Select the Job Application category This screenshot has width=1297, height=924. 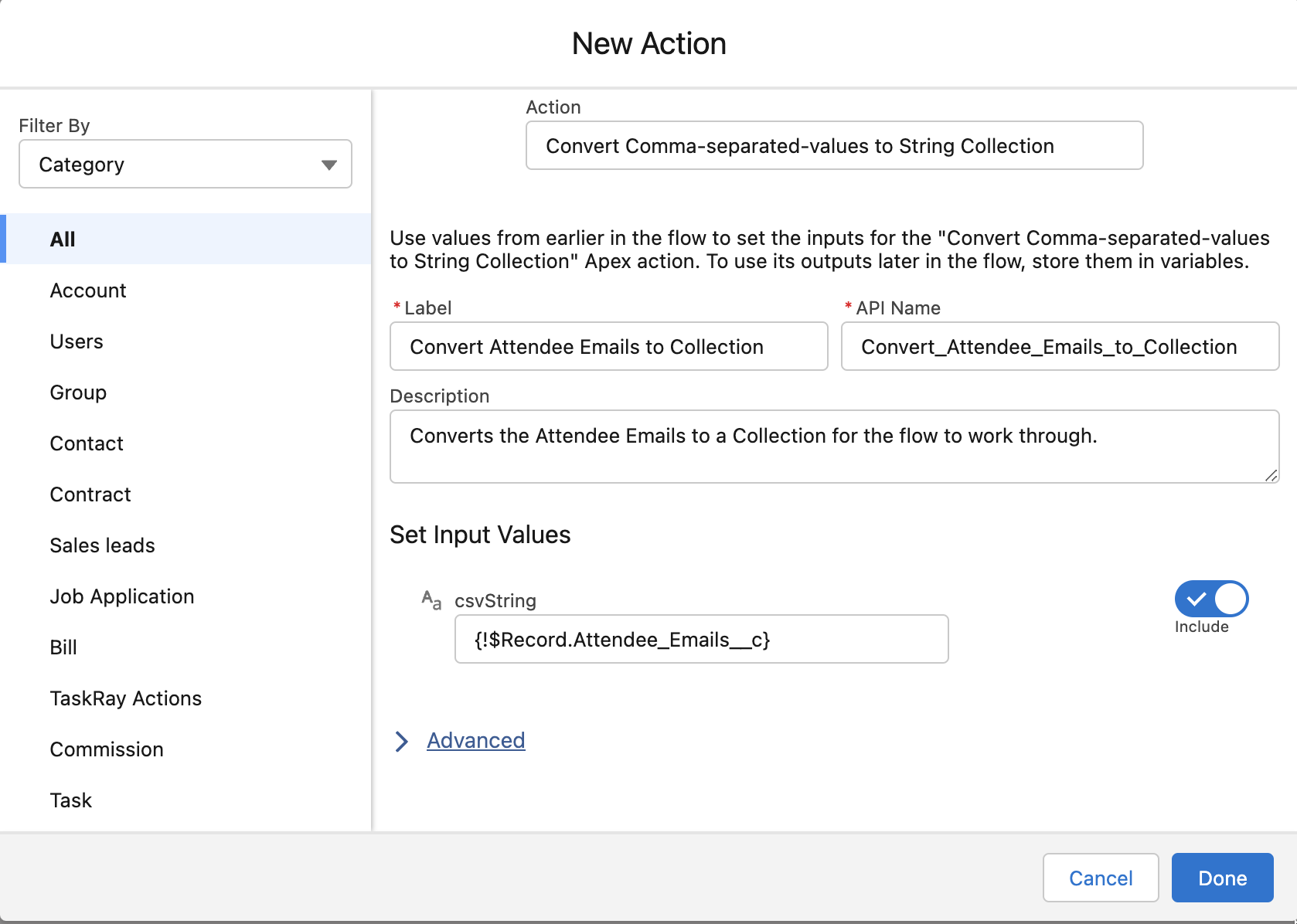click(121, 596)
